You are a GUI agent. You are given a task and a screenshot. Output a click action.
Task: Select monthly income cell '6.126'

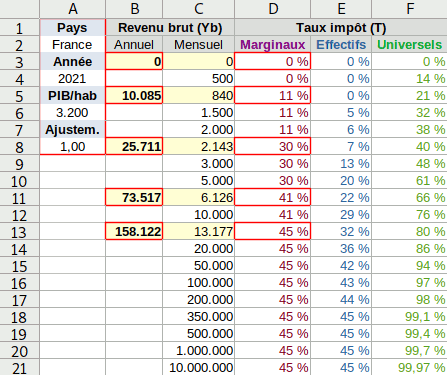tap(199, 197)
